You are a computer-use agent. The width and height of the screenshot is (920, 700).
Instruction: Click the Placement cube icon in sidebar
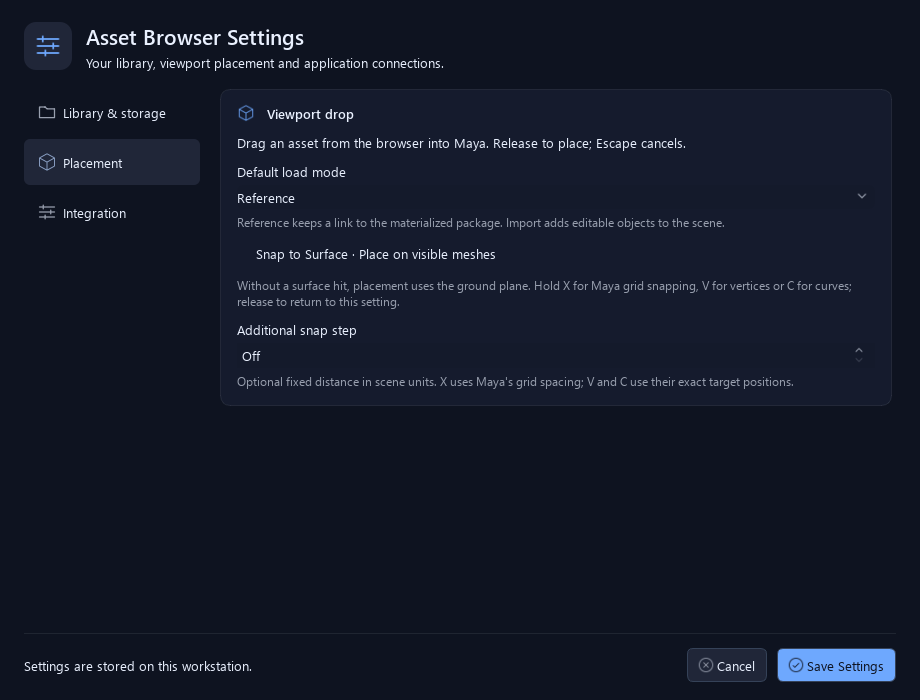point(47,162)
